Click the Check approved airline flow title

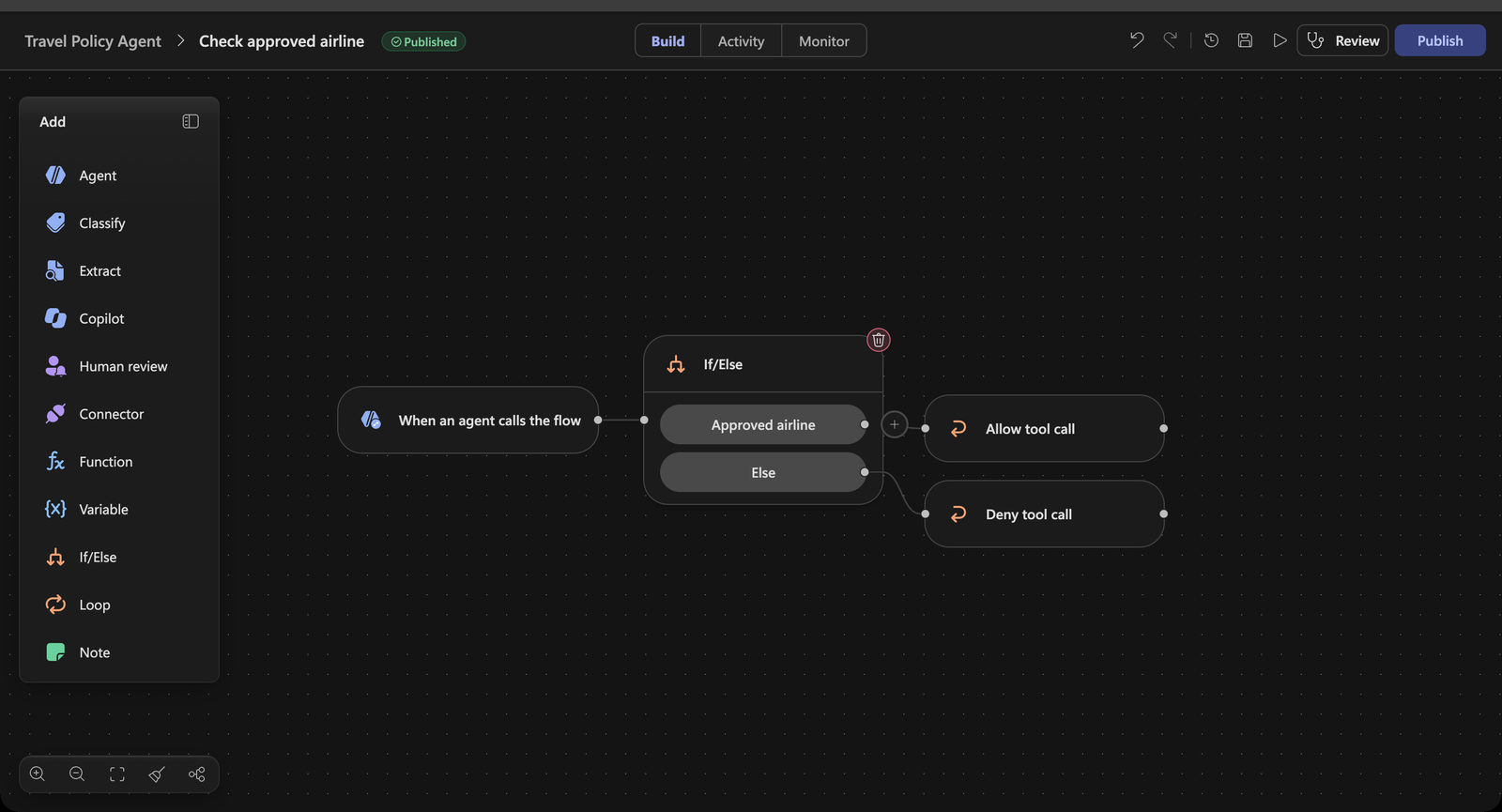tap(282, 41)
